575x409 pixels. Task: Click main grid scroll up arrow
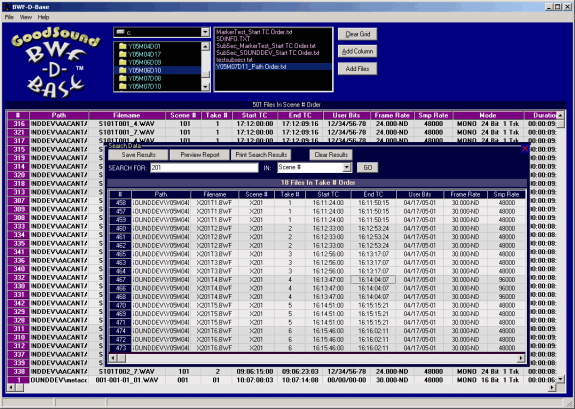pyautogui.click(x=560, y=115)
